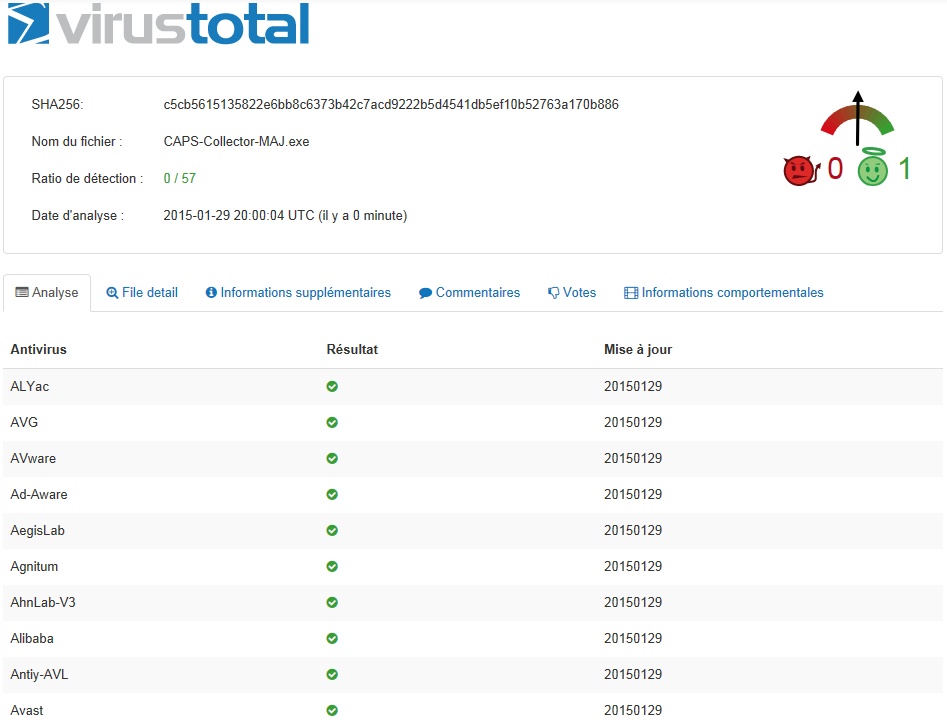This screenshot has height=725, width=947.
Task: Click the Mise à jour column header
Action: (638, 349)
